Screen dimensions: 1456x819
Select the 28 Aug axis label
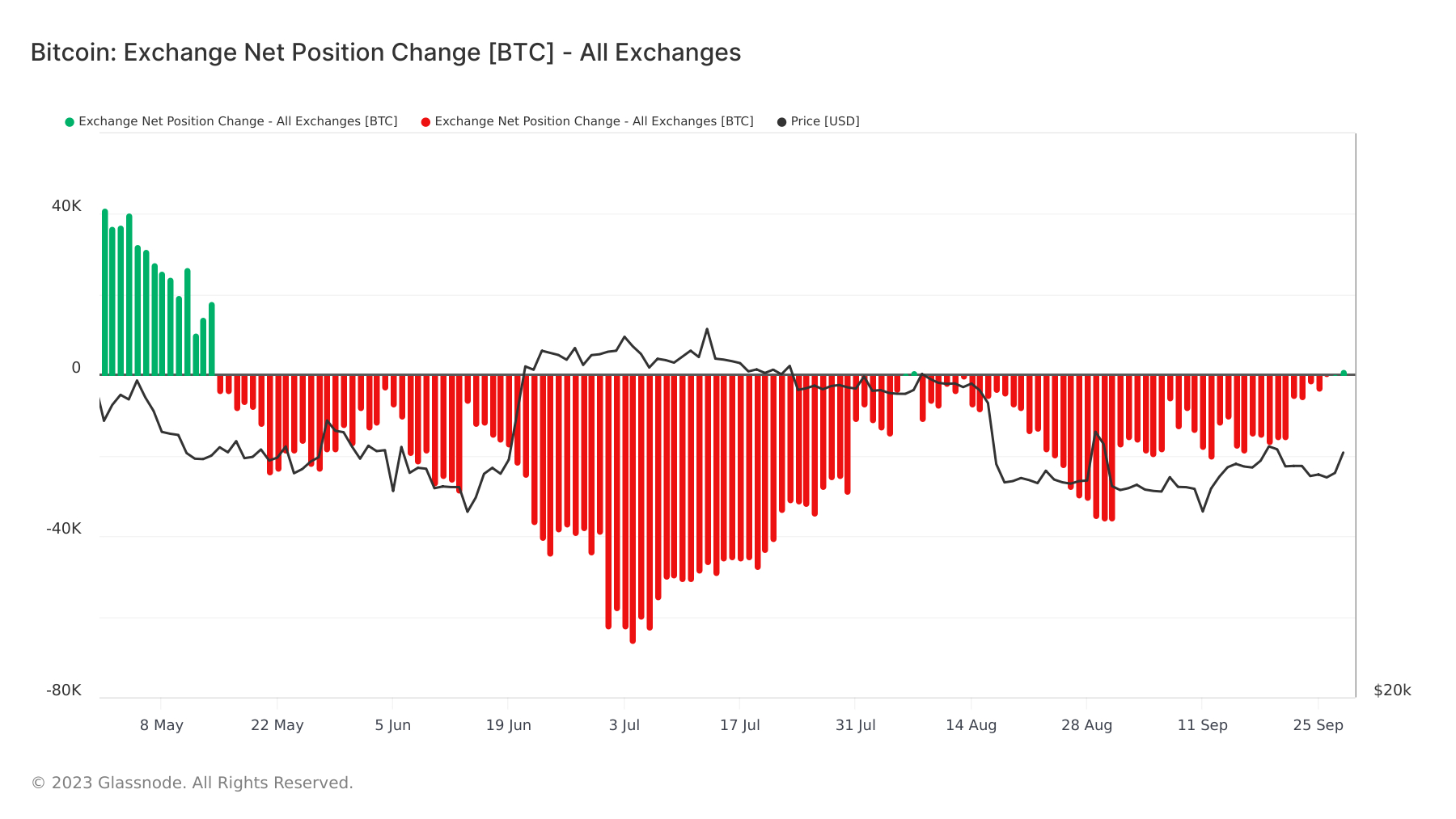[x=1087, y=725]
